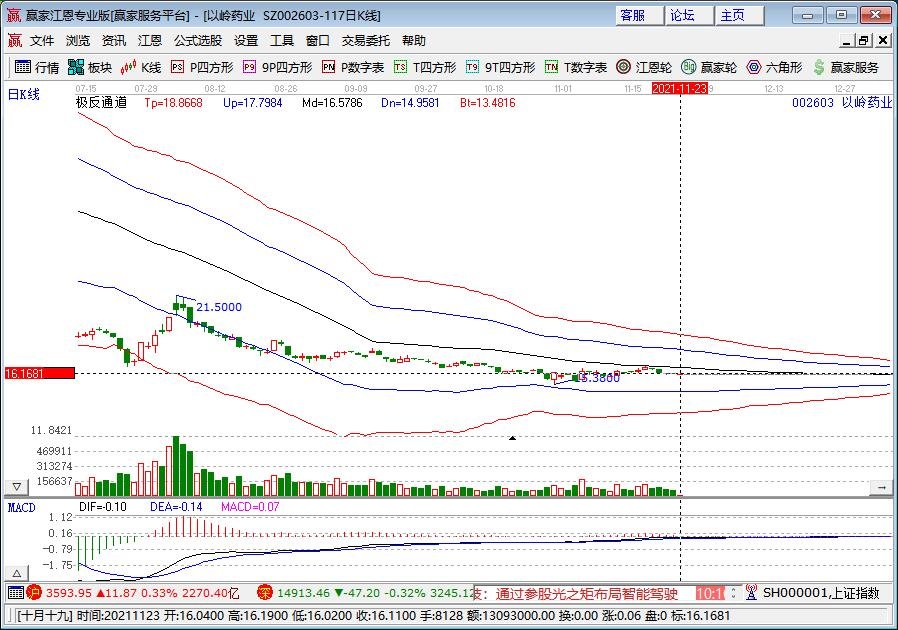The height and width of the screenshot is (630, 898).
Task: Click the 论坛 forum button
Action: click(690, 15)
